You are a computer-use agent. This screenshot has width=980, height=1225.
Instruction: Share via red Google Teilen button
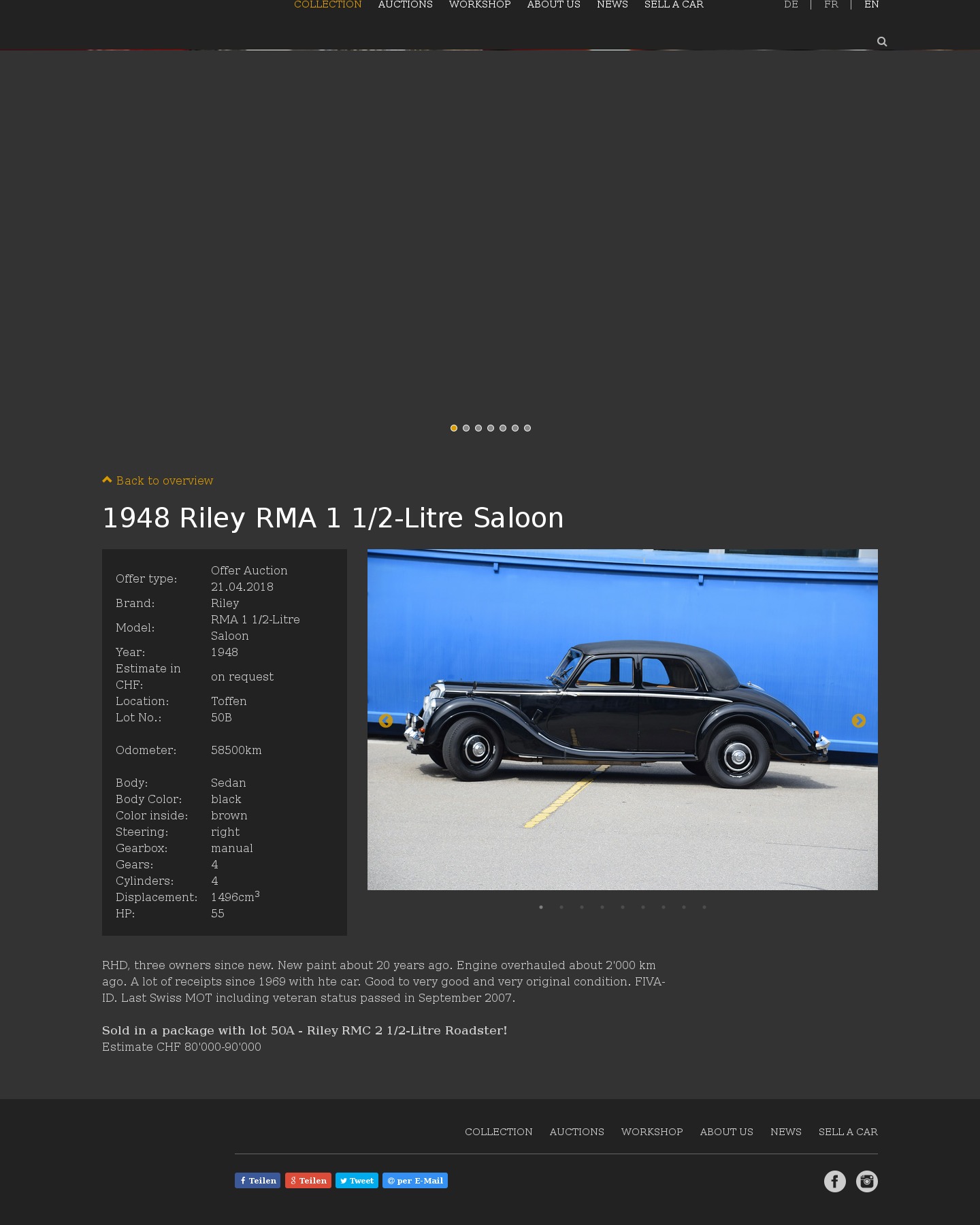click(x=308, y=1181)
